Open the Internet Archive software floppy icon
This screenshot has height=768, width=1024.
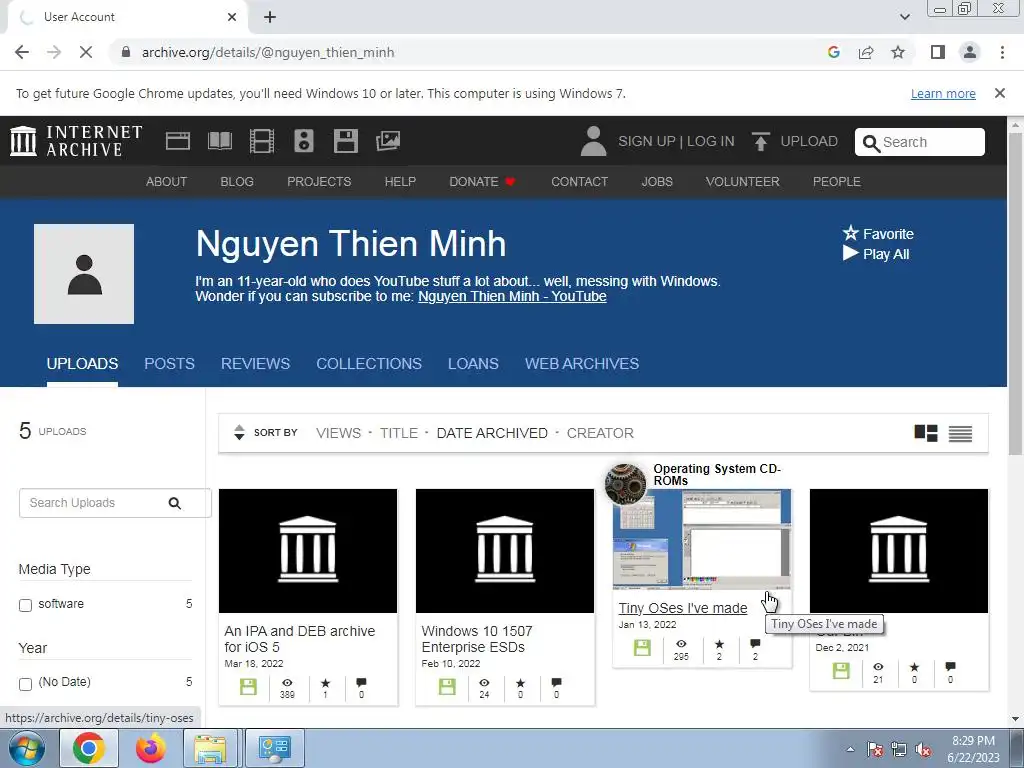345,141
